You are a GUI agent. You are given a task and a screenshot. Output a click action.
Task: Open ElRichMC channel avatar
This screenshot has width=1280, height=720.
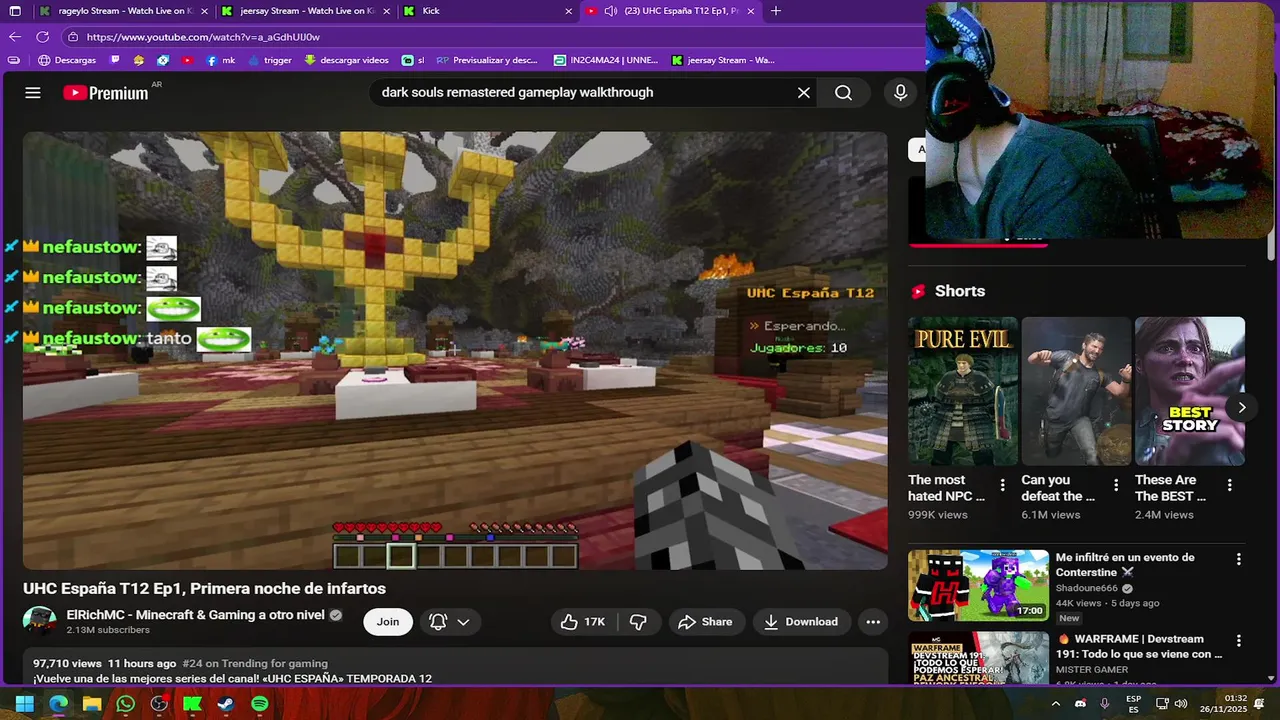[x=40, y=621]
